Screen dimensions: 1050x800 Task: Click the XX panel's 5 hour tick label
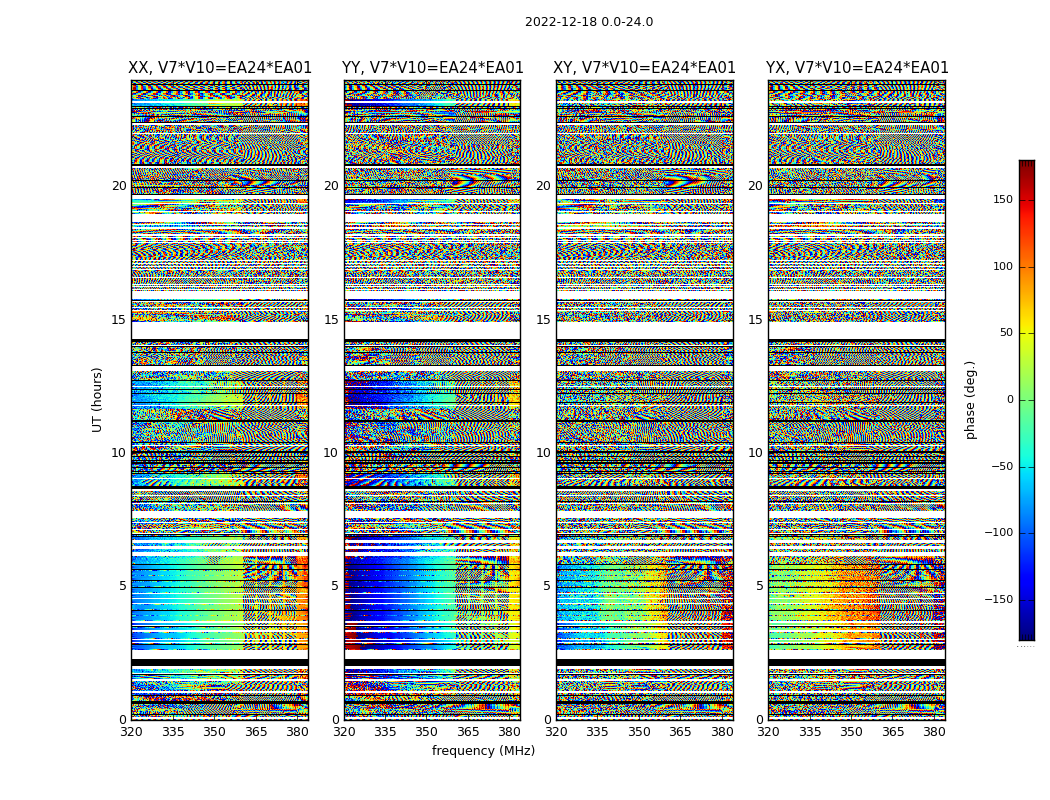[x=123, y=586]
